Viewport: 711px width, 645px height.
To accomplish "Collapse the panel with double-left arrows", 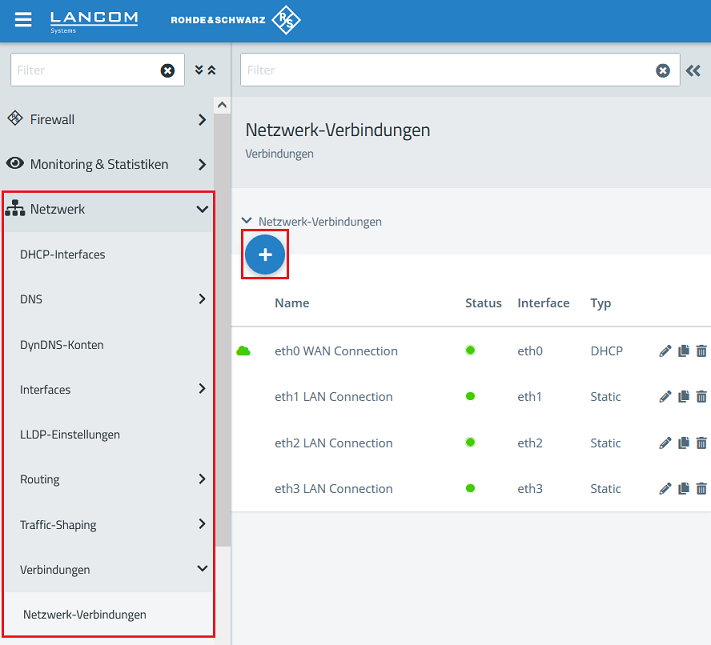I will (x=693, y=70).
